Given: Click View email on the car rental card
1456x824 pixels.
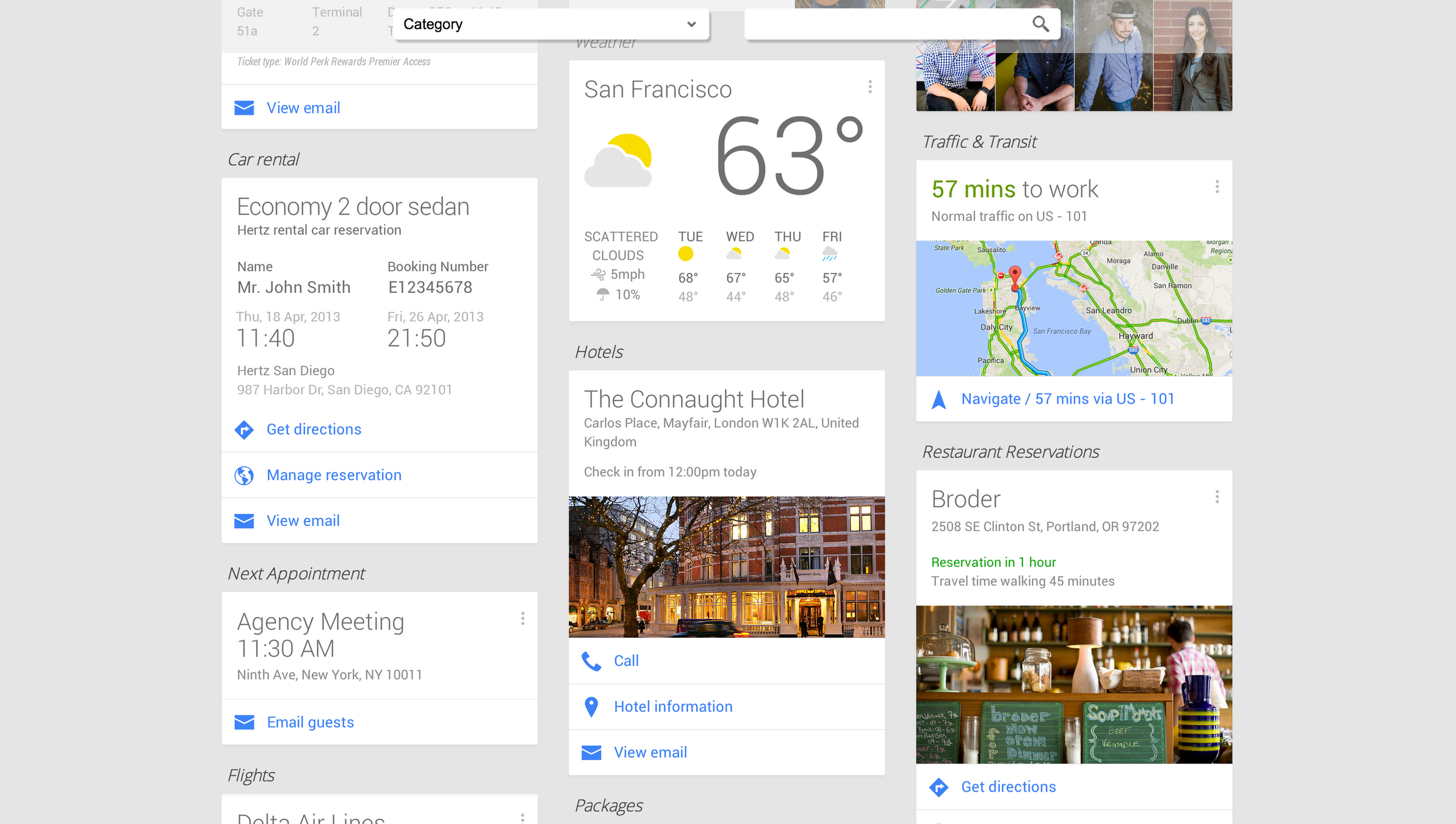Looking at the screenshot, I should (303, 521).
